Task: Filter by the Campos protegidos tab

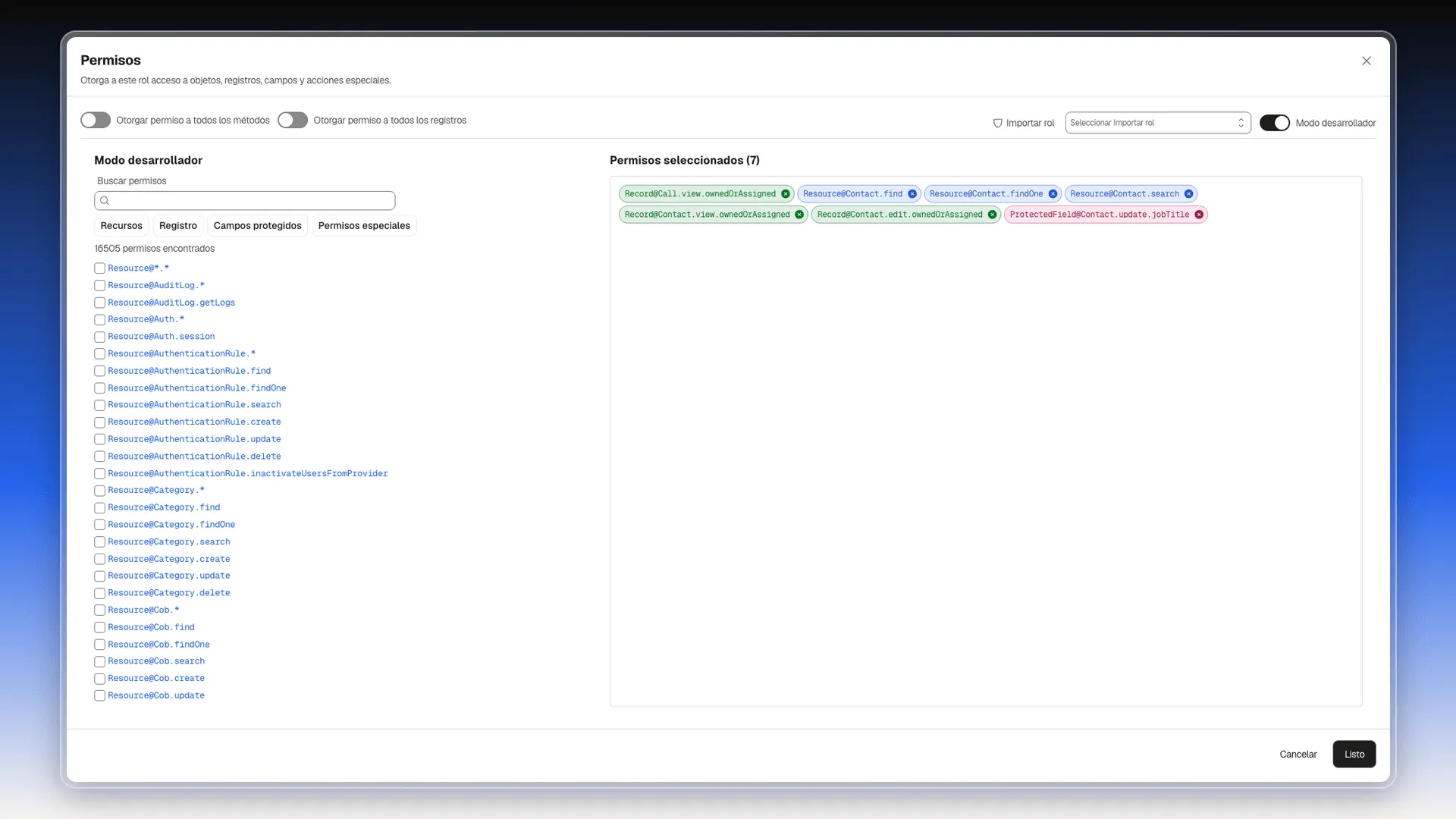Action: pyautogui.click(x=258, y=226)
